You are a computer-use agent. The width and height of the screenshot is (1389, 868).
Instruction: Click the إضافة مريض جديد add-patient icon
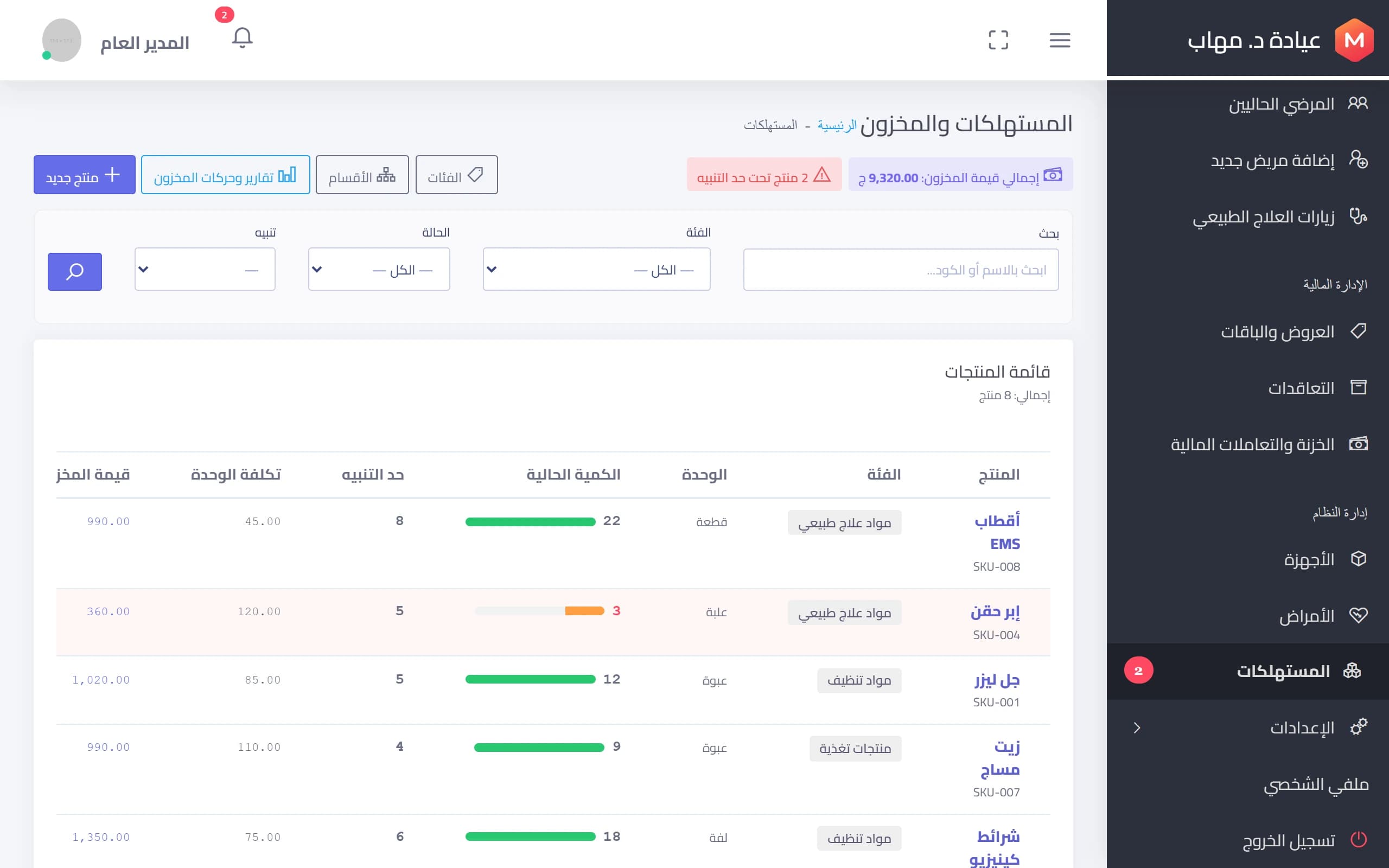1358,159
